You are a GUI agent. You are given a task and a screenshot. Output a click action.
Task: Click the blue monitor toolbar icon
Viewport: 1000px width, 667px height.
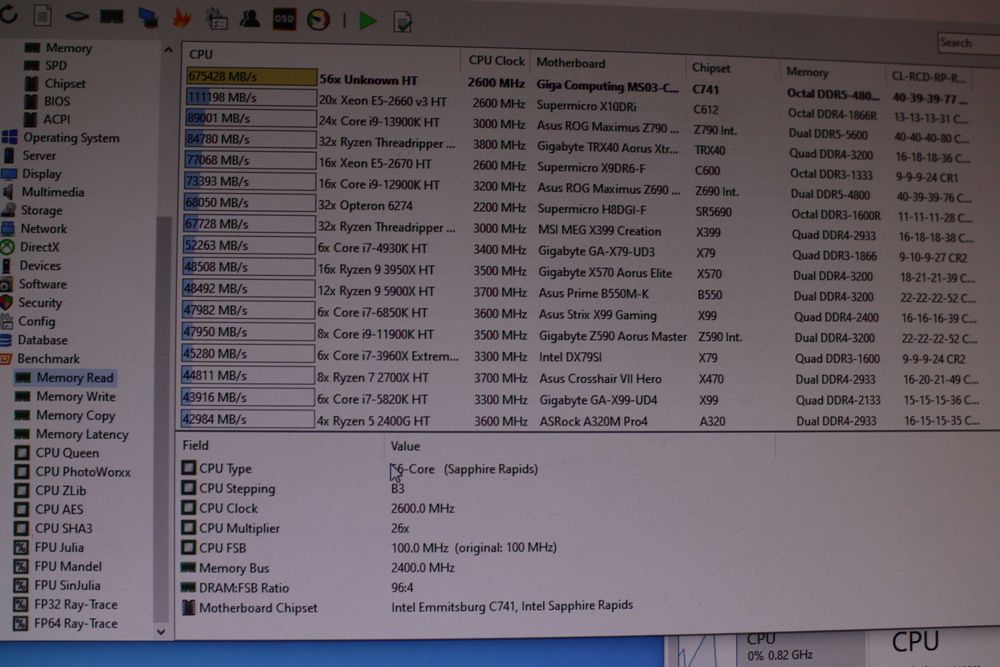148,18
